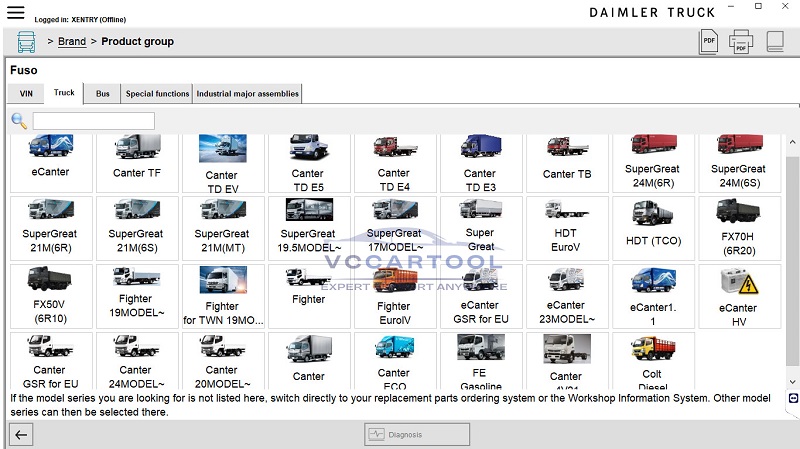
Task: Open the hamburger main menu
Action: click(x=15, y=12)
